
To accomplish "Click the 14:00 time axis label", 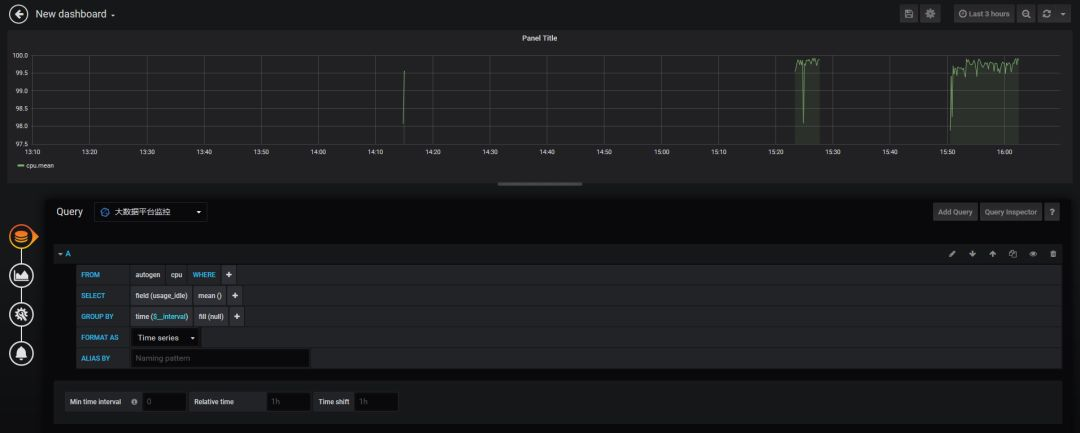I will [x=318, y=151].
